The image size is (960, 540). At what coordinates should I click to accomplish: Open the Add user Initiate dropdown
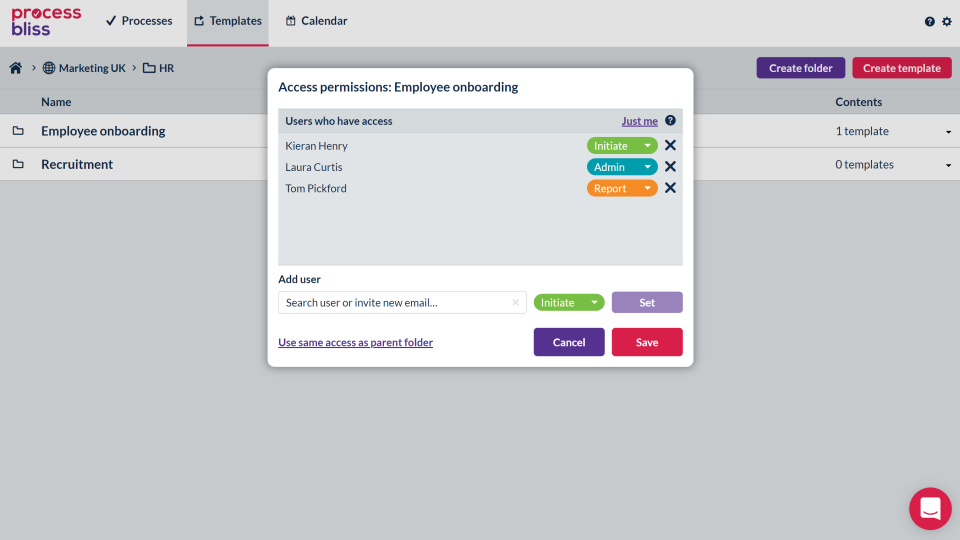click(569, 302)
